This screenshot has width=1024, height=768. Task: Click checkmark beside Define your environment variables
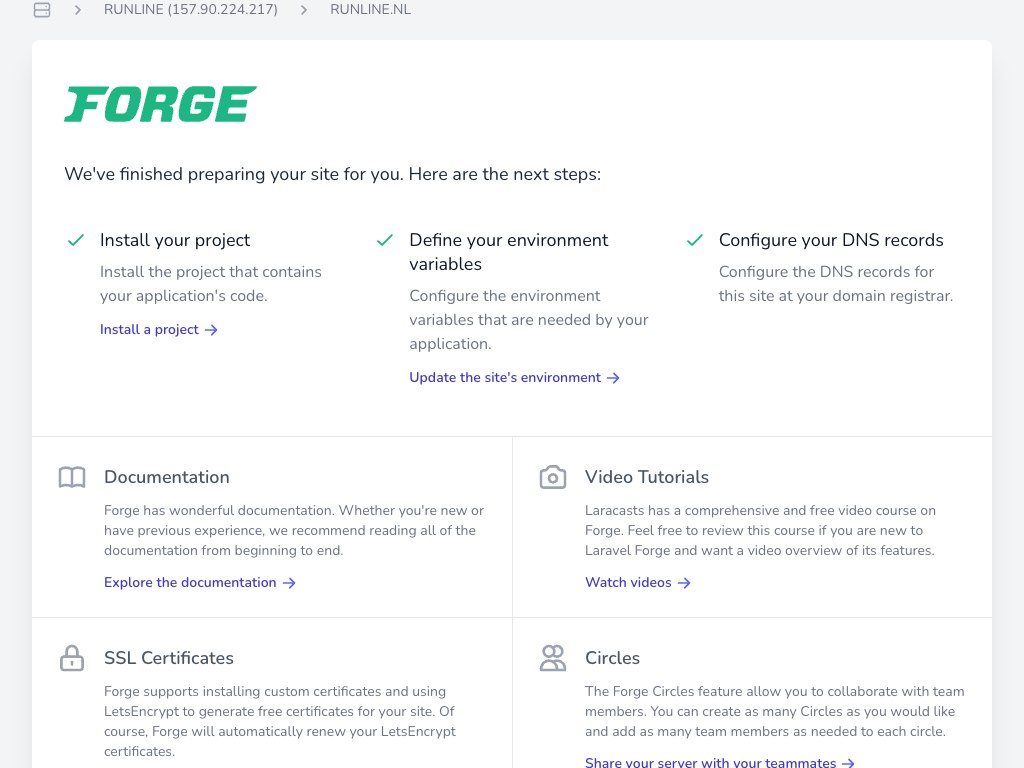click(x=384, y=240)
